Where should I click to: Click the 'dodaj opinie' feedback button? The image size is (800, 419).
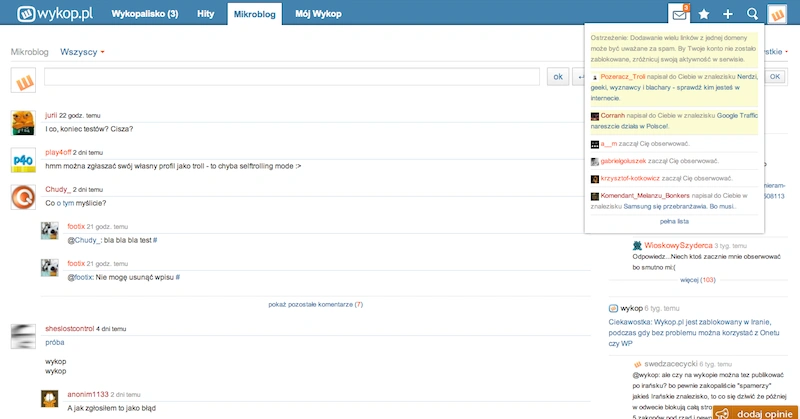click(x=755, y=413)
